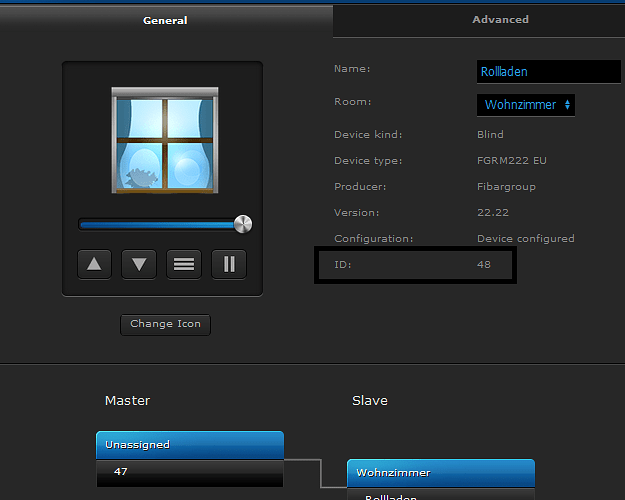Click the ID value 48
This screenshot has width=625, height=500.
[x=484, y=265]
